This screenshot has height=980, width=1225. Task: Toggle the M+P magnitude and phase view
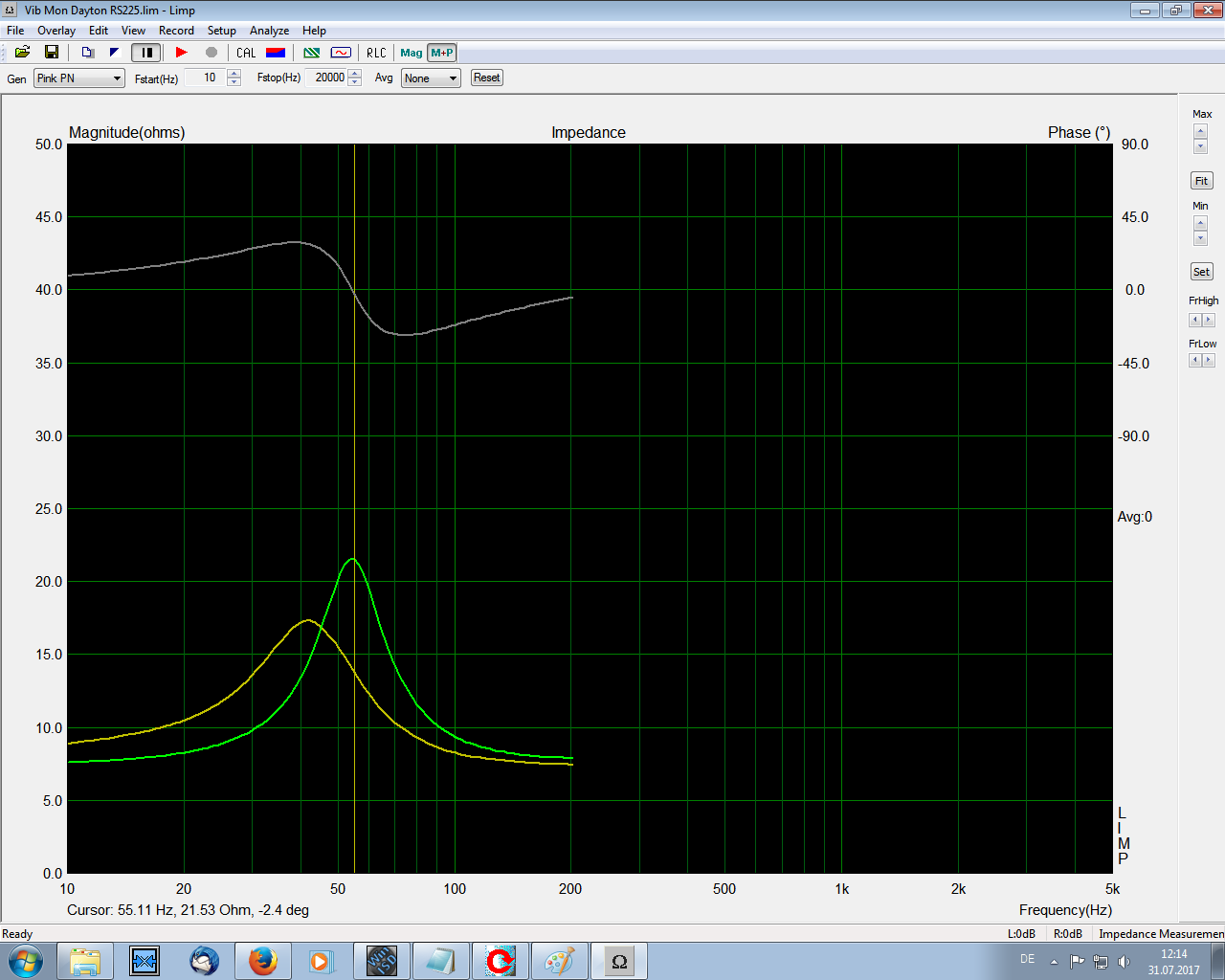441,53
